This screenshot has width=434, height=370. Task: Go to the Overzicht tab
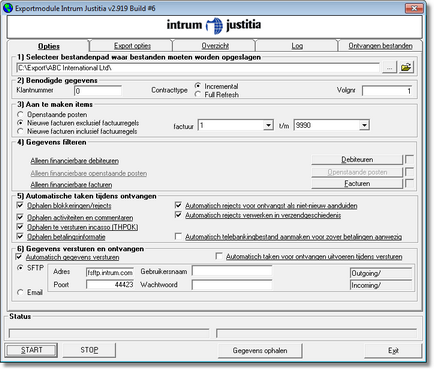[x=215, y=46]
